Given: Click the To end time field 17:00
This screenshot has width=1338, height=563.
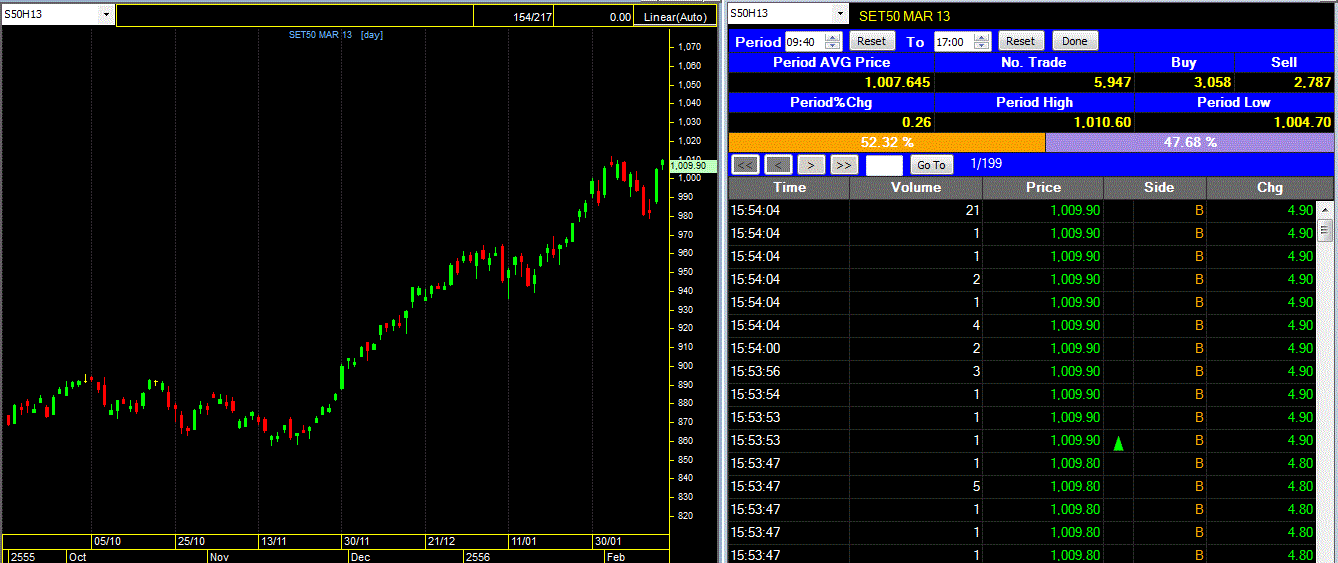Looking at the screenshot, I should [x=951, y=41].
